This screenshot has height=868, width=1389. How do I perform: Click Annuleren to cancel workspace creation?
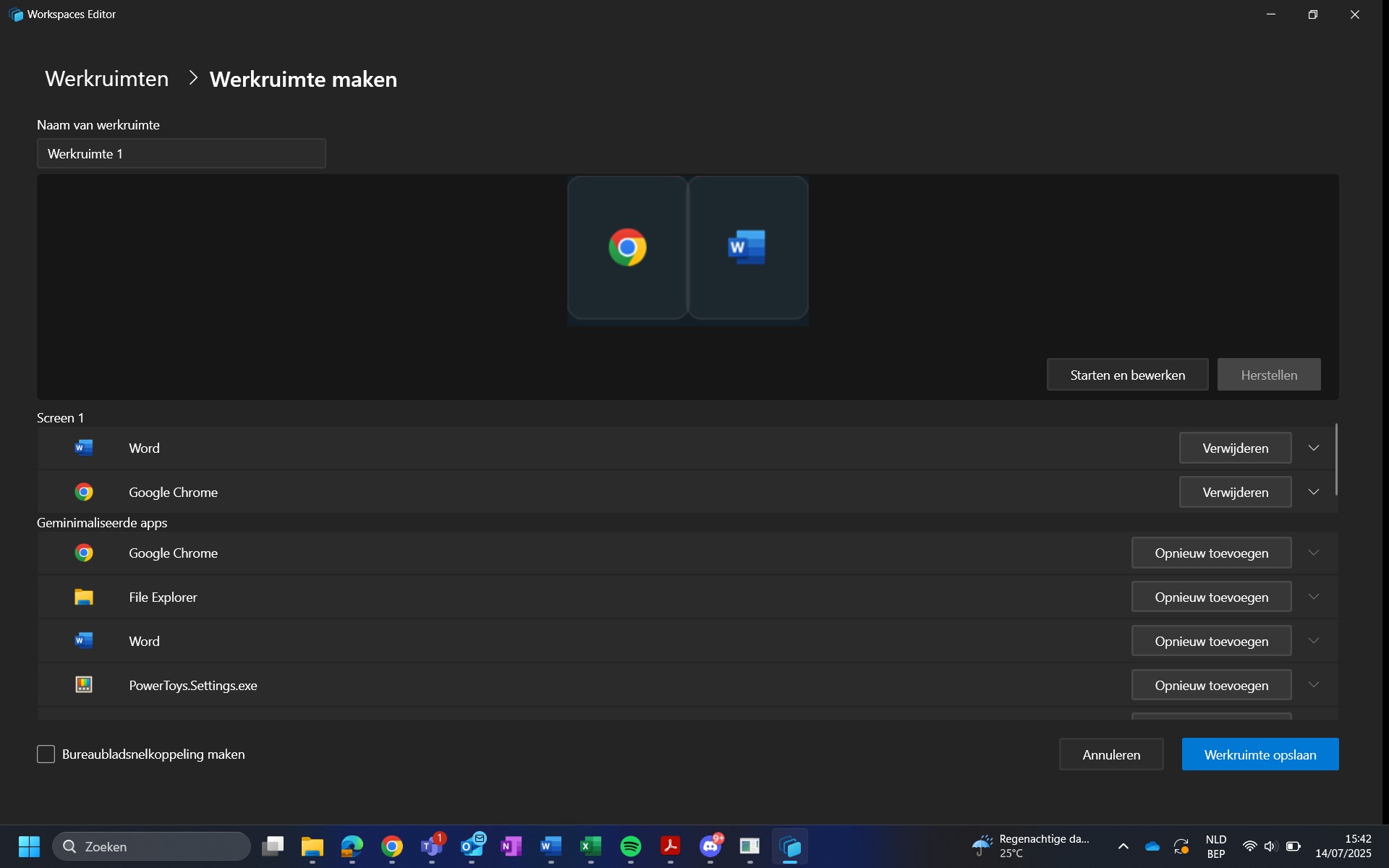[x=1111, y=754]
